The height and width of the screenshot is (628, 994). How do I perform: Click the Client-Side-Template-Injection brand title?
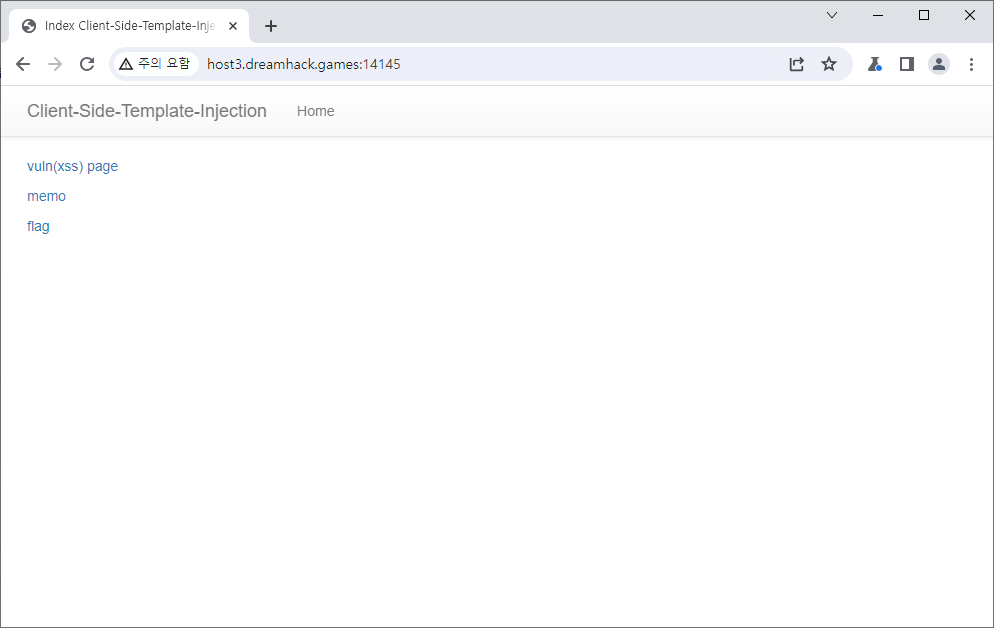coord(147,111)
